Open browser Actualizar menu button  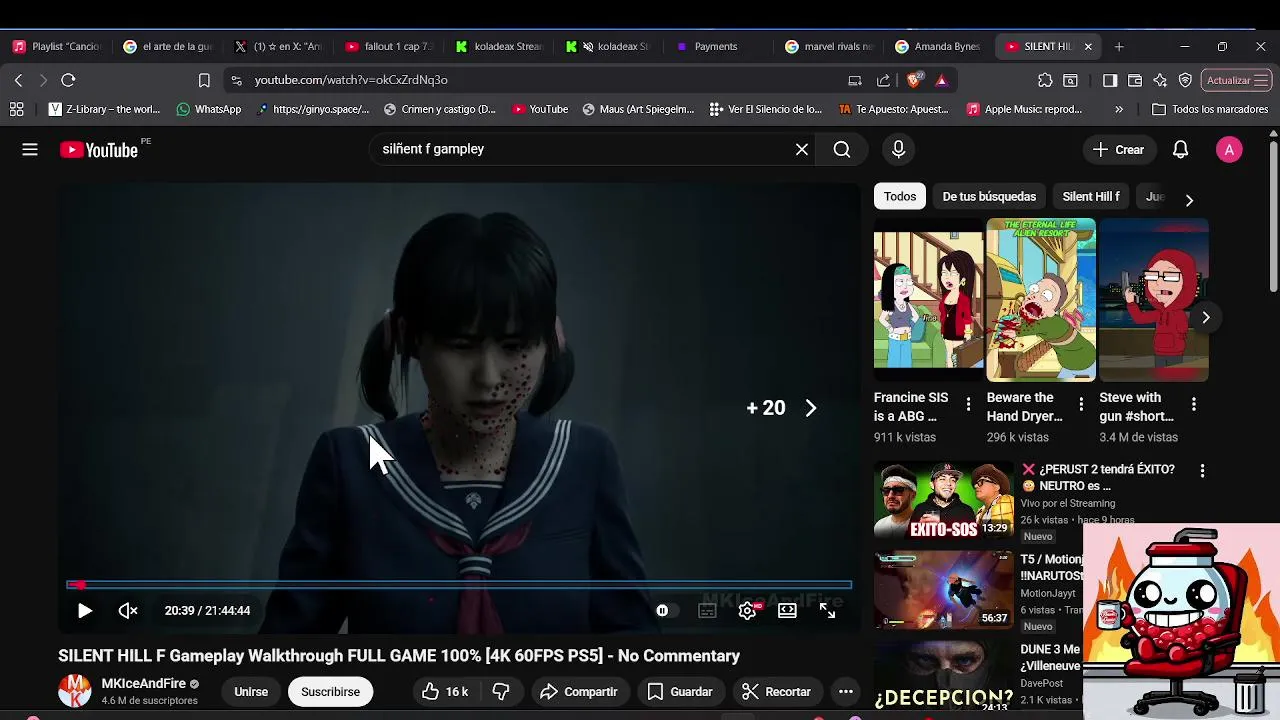[1238, 80]
